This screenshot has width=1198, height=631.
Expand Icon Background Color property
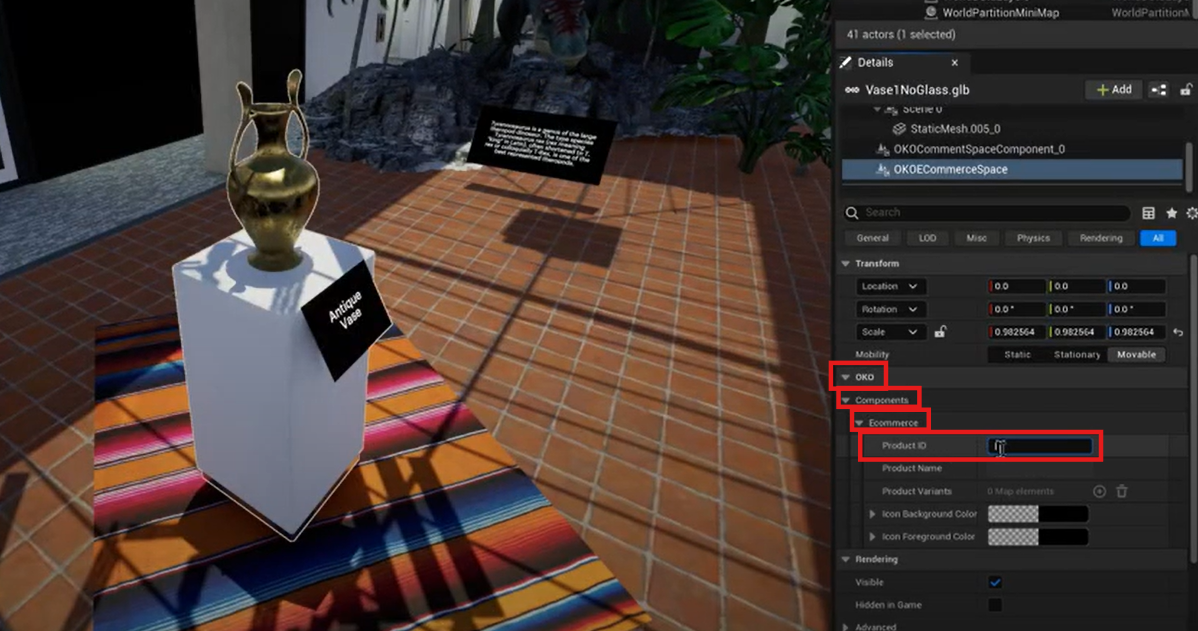click(x=873, y=514)
